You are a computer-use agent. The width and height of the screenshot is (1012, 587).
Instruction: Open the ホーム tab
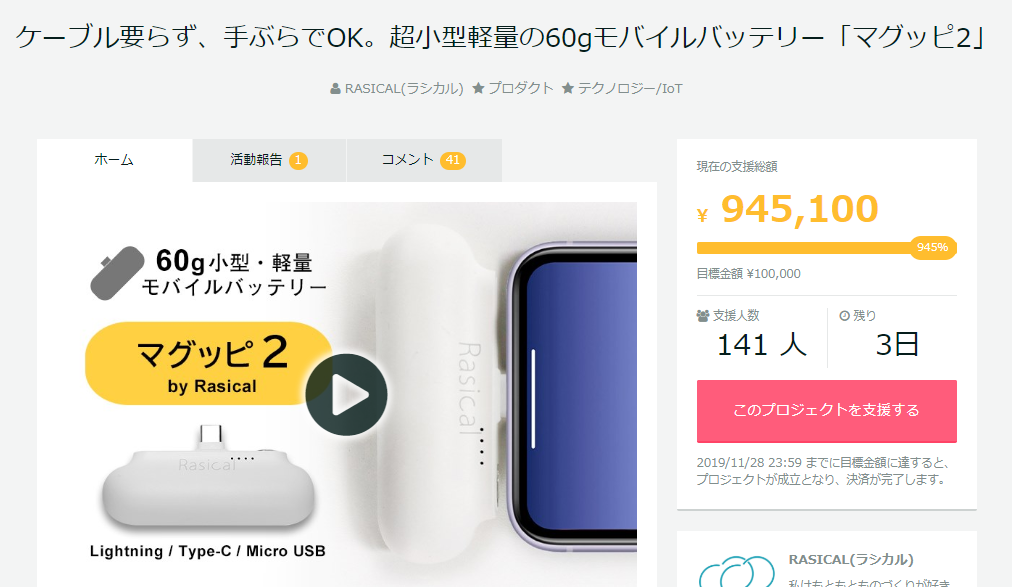(114, 160)
